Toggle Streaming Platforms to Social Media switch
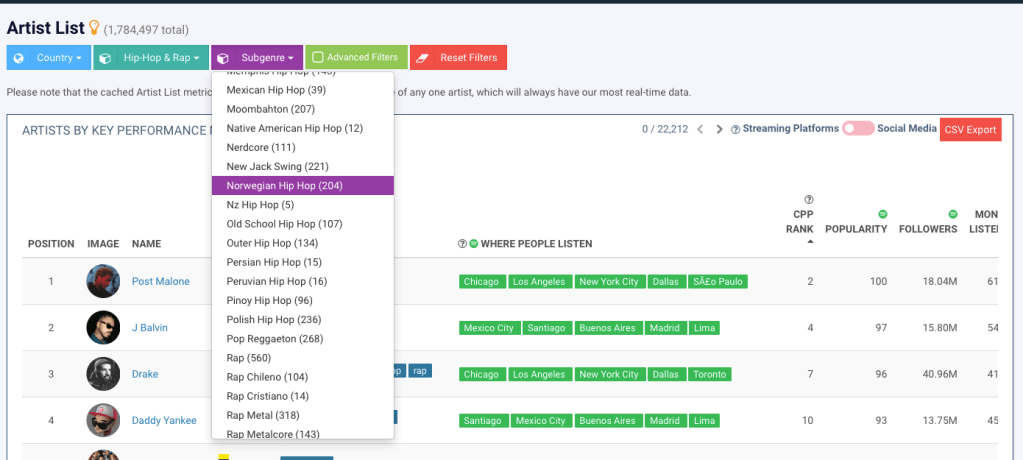Image resolution: width=1023 pixels, height=460 pixels. tap(858, 129)
